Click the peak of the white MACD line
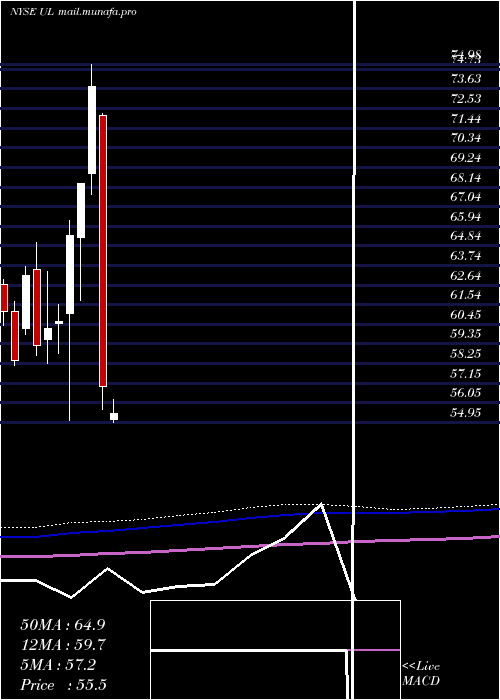Screen dimensions: 500x700 pos(321,504)
